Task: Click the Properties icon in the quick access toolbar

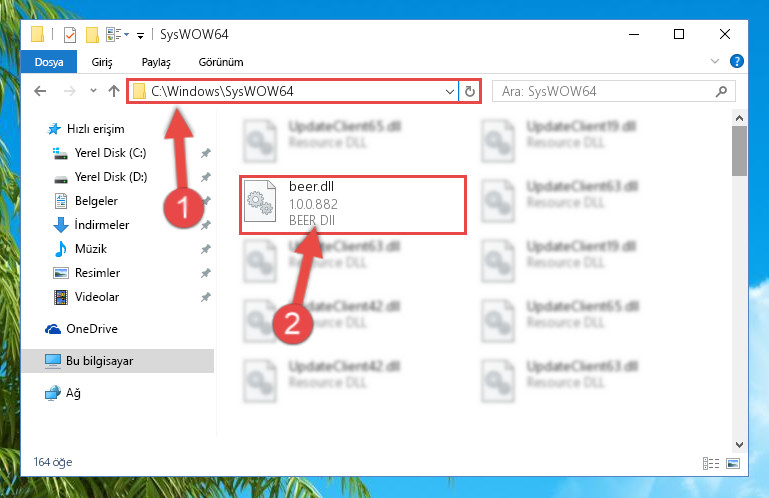Action: pos(70,35)
